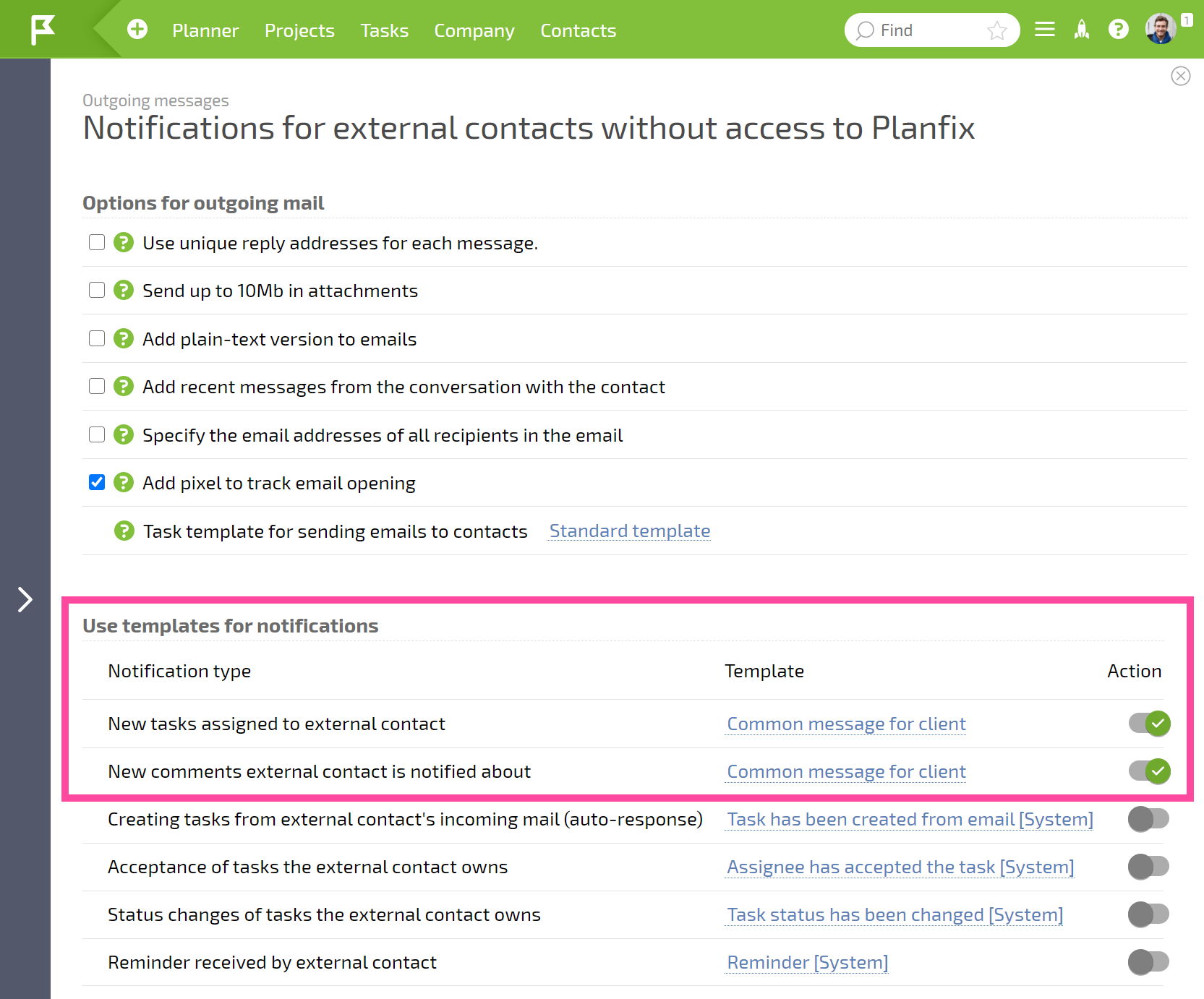Viewport: 1204px width, 999px height.
Task: Click the Action column header
Action: coord(1135,671)
